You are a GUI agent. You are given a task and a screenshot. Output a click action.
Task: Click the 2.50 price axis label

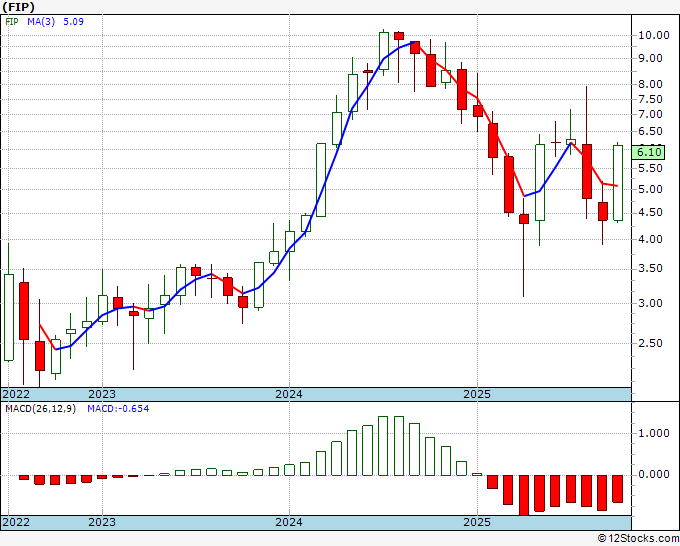point(650,343)
